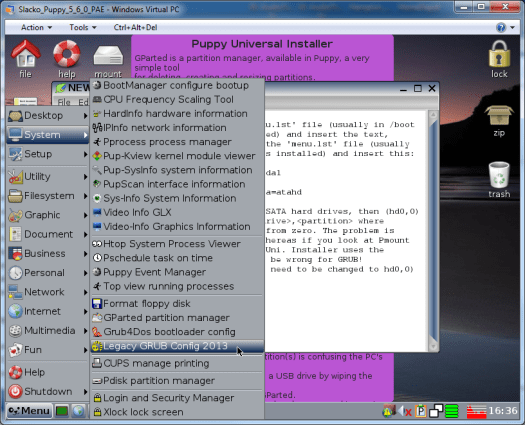Click the Virtual PC help question icon
The width and height of the screenshot is (525, 425).
click(x=501, y=27)
